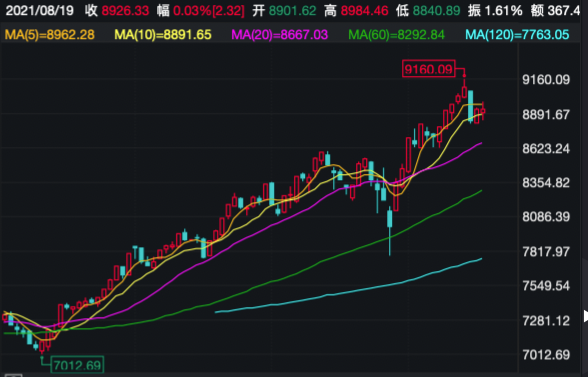Click the last red candle on the chart

[483, 111]
